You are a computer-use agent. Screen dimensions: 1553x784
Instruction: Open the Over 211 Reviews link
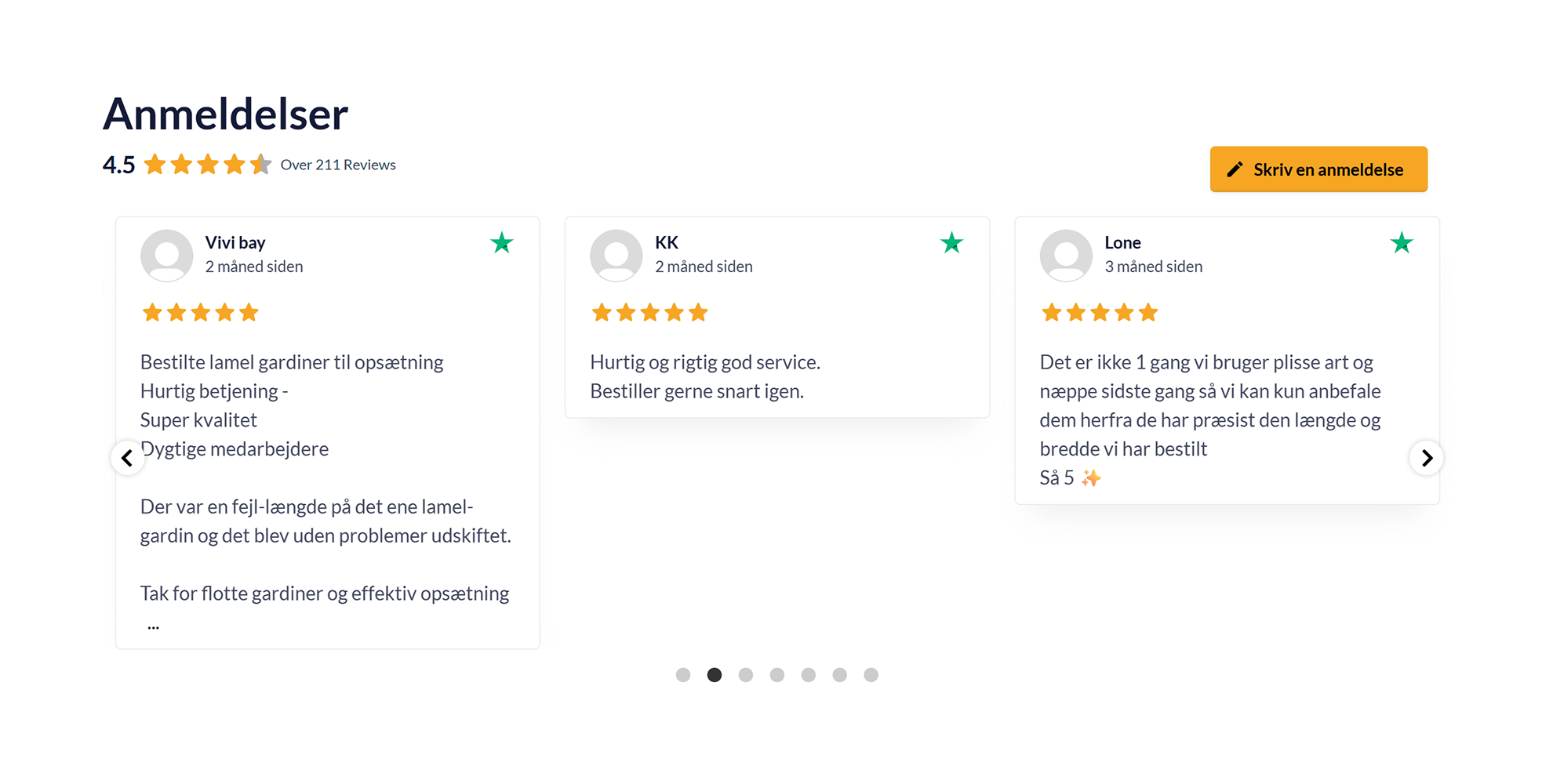pos(338,165)
